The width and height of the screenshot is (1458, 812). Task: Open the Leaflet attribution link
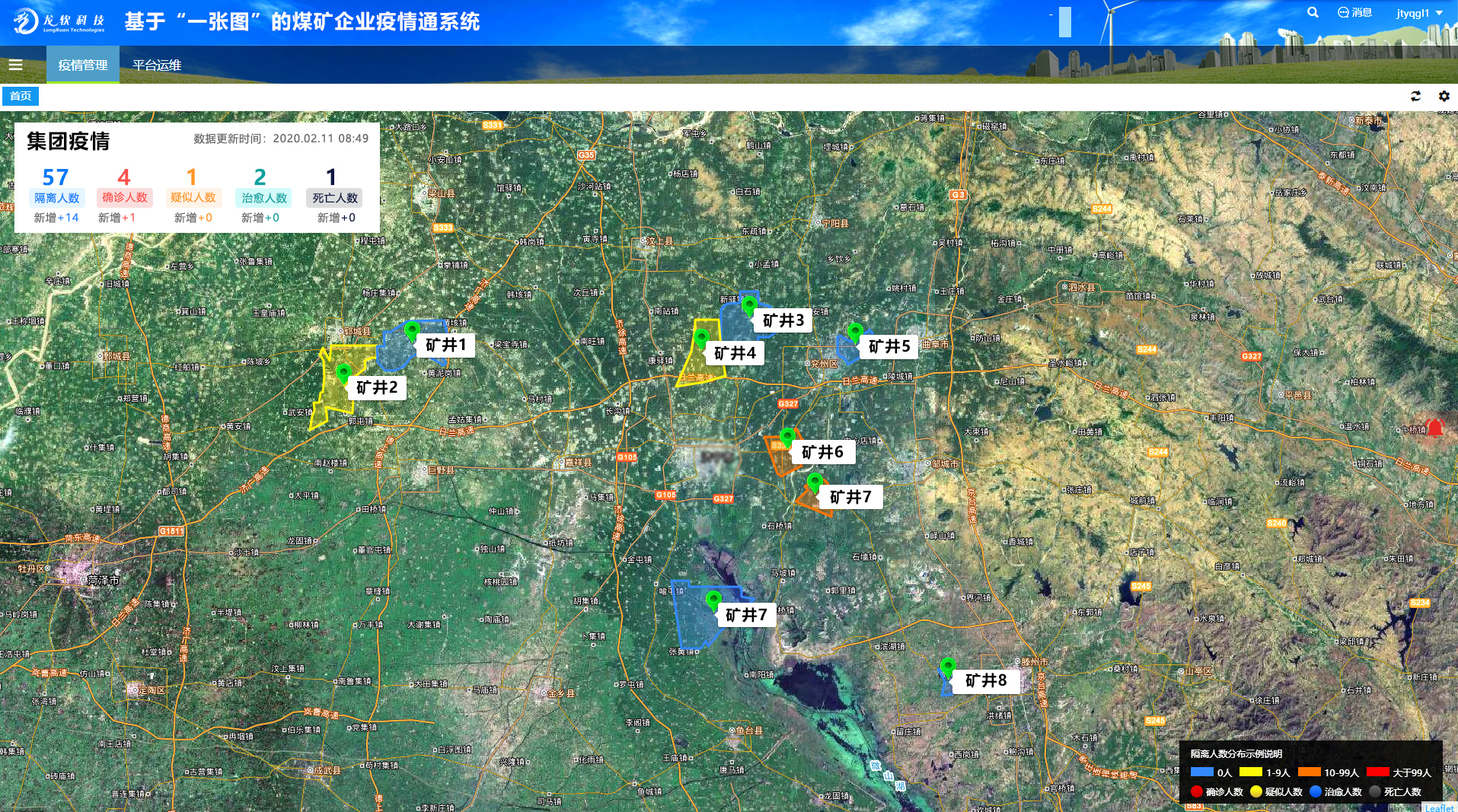click(1439, 807)
